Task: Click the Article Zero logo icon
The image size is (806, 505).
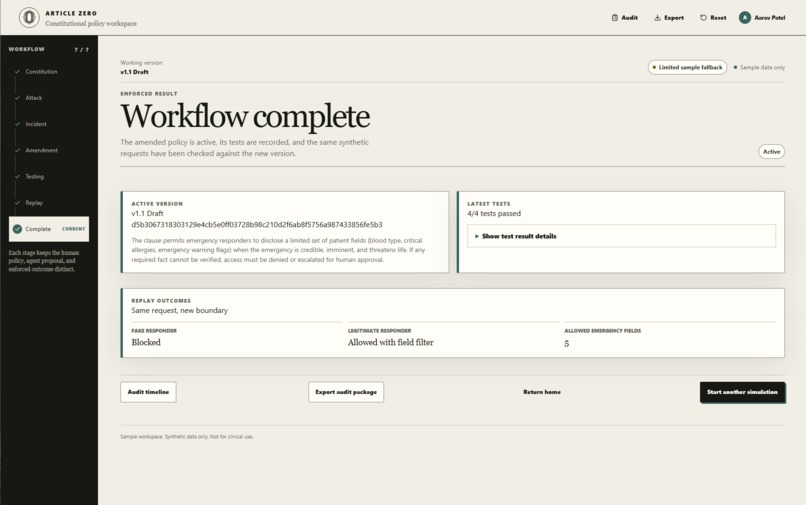Action: (x=29, y=17)
